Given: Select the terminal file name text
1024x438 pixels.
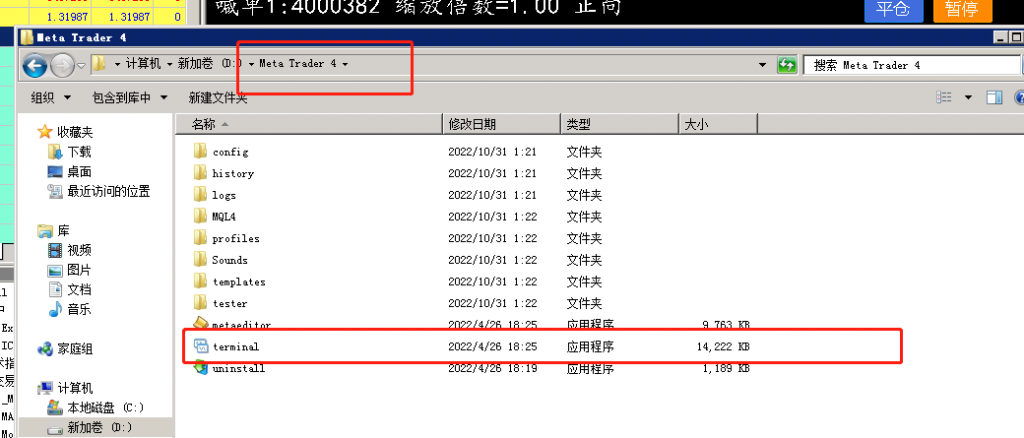Looking at the screenshot, I should coord(236,347).
